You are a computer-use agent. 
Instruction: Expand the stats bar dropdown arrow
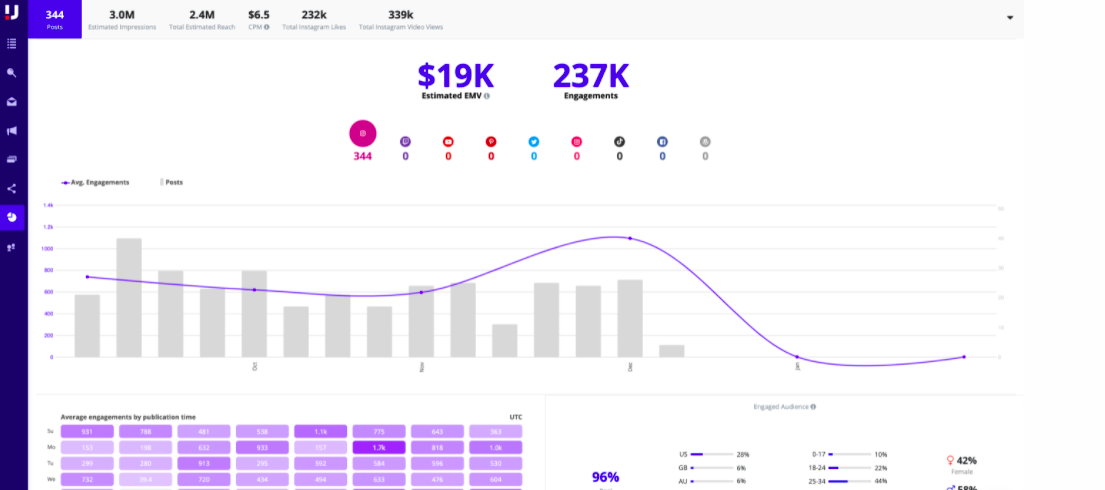(x=1010, y=18)
